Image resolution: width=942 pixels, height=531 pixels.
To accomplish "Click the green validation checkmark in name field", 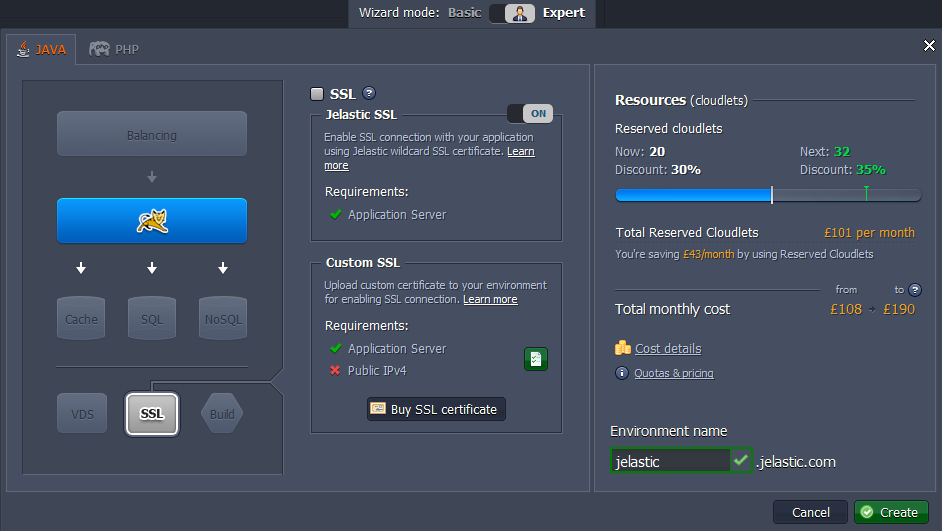I will tap(741, 461).
